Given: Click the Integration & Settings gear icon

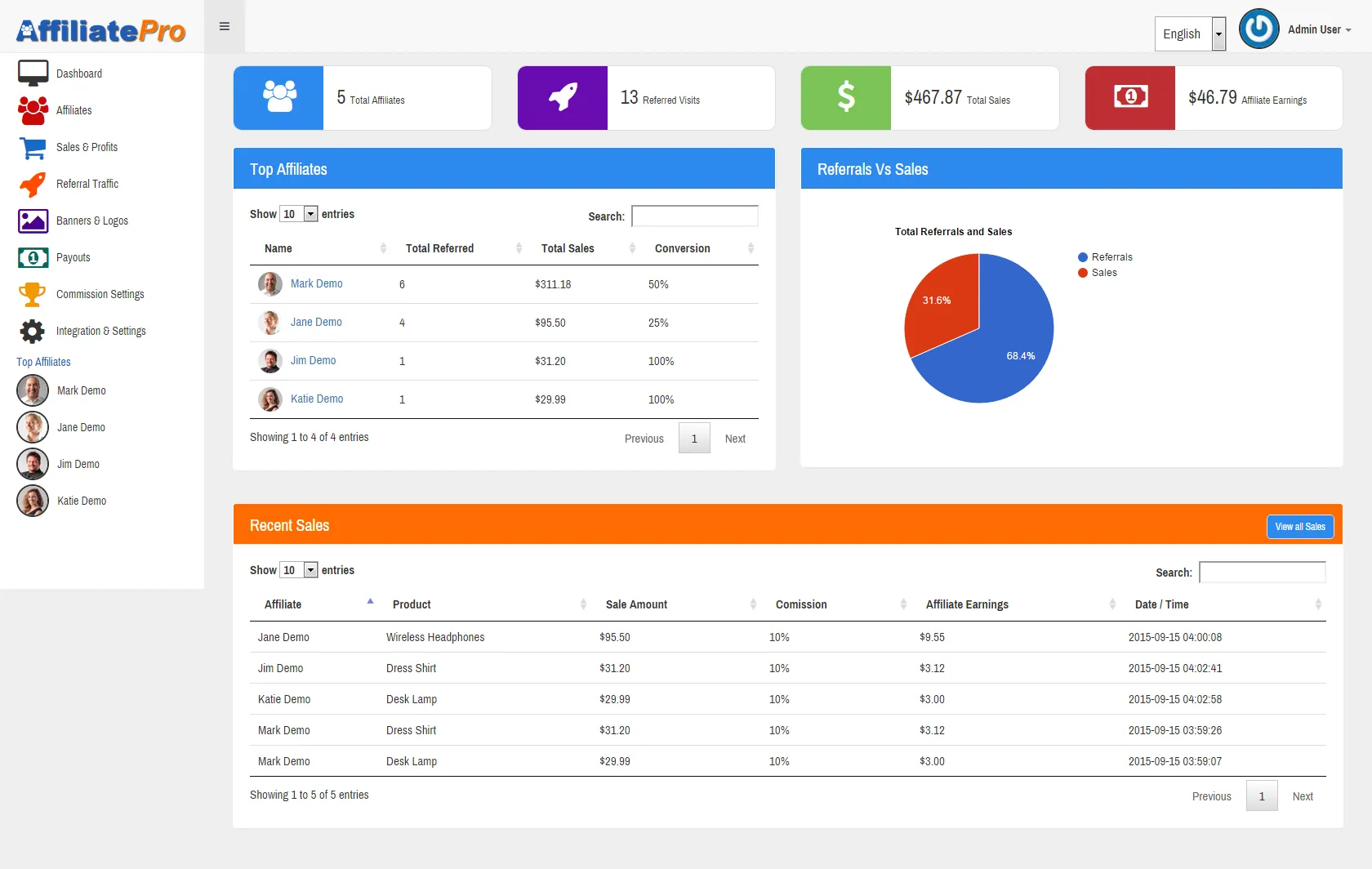Looking at the screenshot, I should click(32, 331).
